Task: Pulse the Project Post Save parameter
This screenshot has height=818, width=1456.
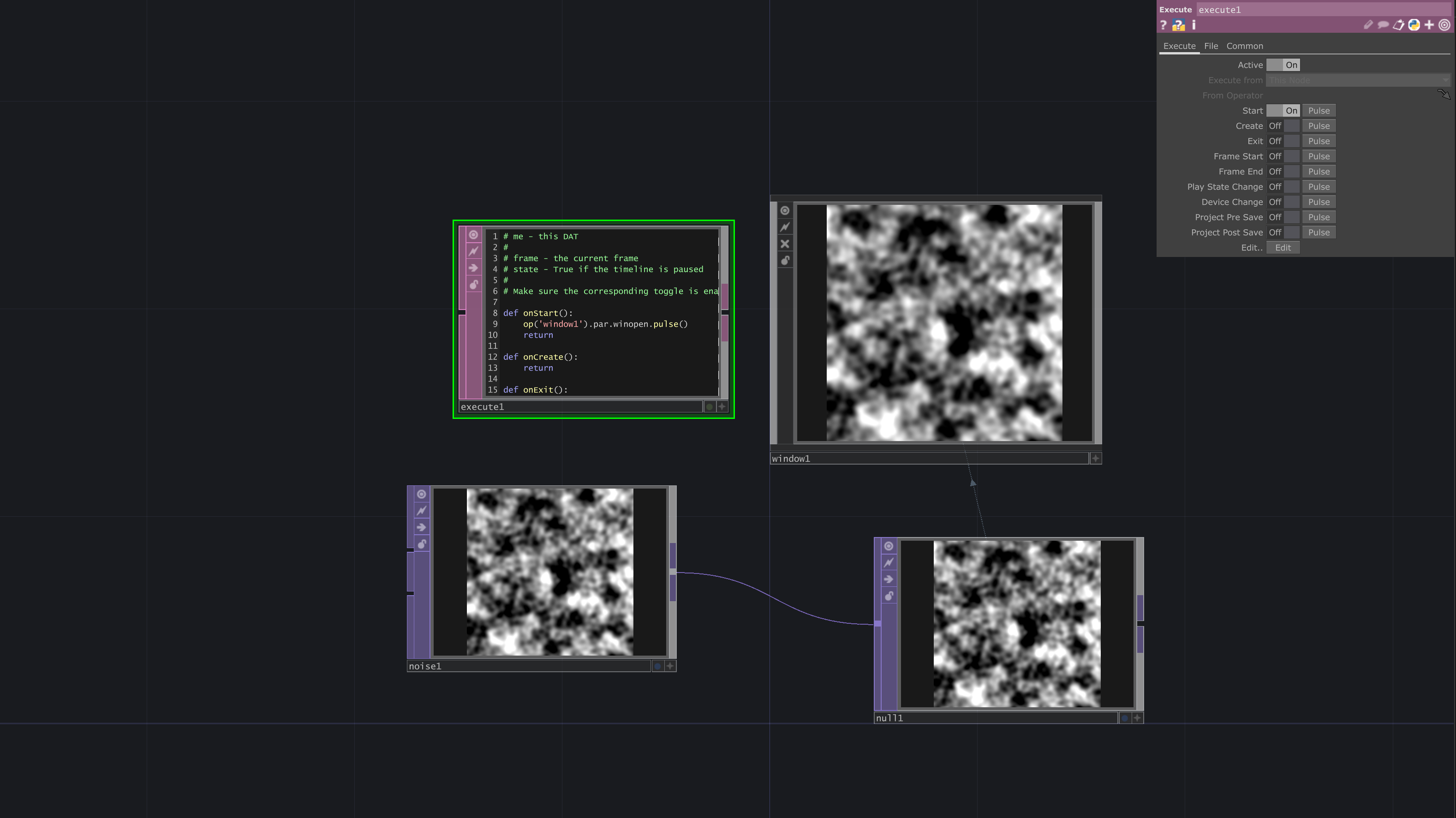Action: click(1319, 233)
